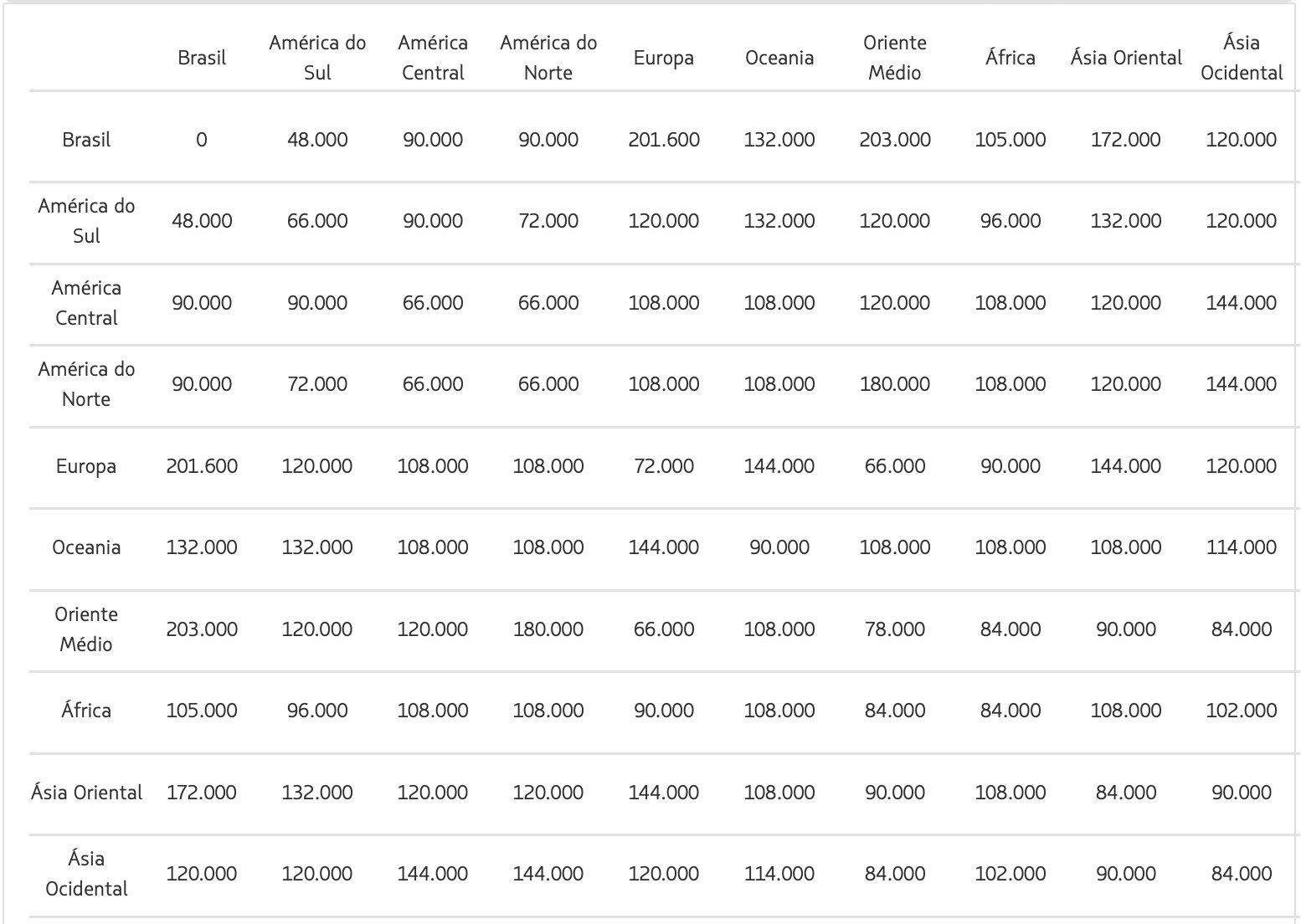
Task: Select the Ásia Ocidental row label
Action: [x=86, y=874]
